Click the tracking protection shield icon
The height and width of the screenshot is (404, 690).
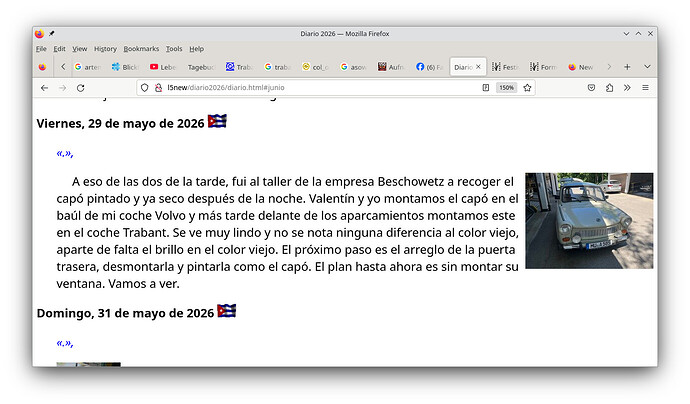click(x=144, y=88)
